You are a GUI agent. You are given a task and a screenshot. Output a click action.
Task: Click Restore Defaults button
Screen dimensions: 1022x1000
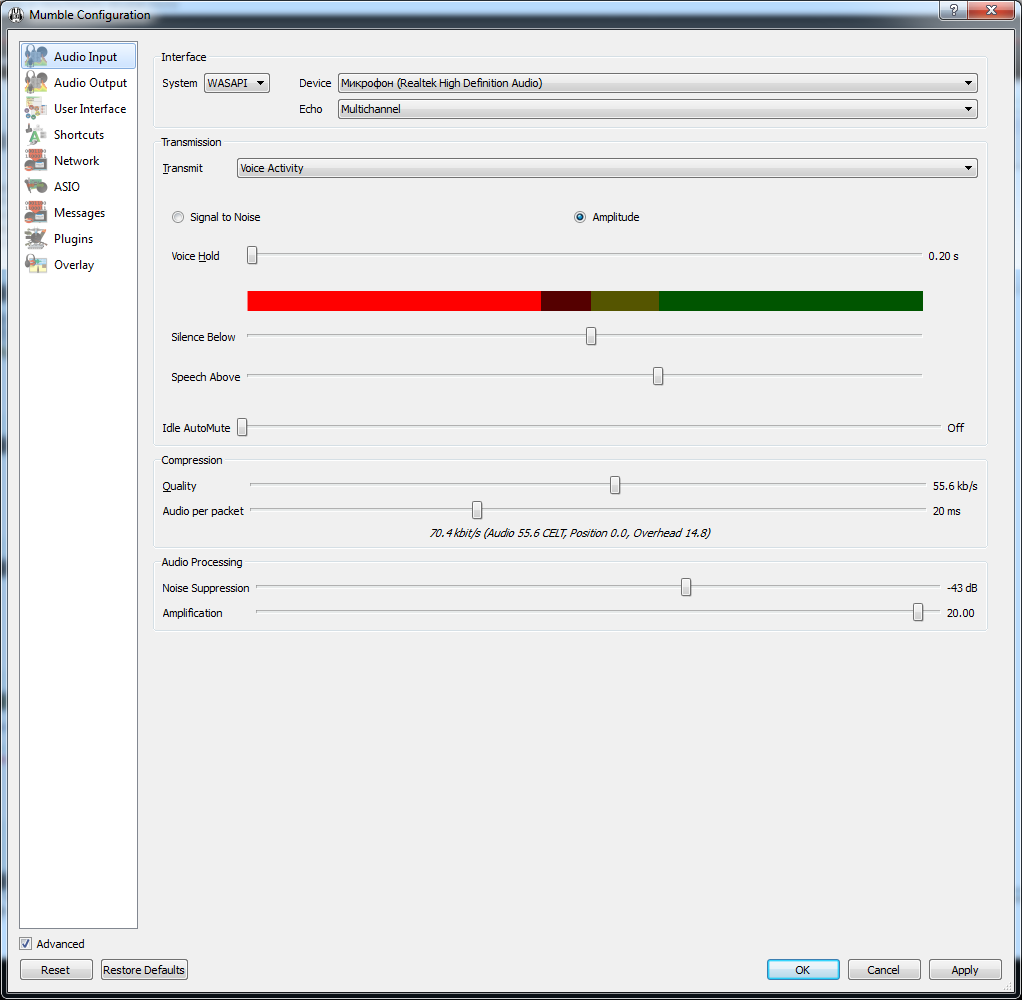[144, 969]
